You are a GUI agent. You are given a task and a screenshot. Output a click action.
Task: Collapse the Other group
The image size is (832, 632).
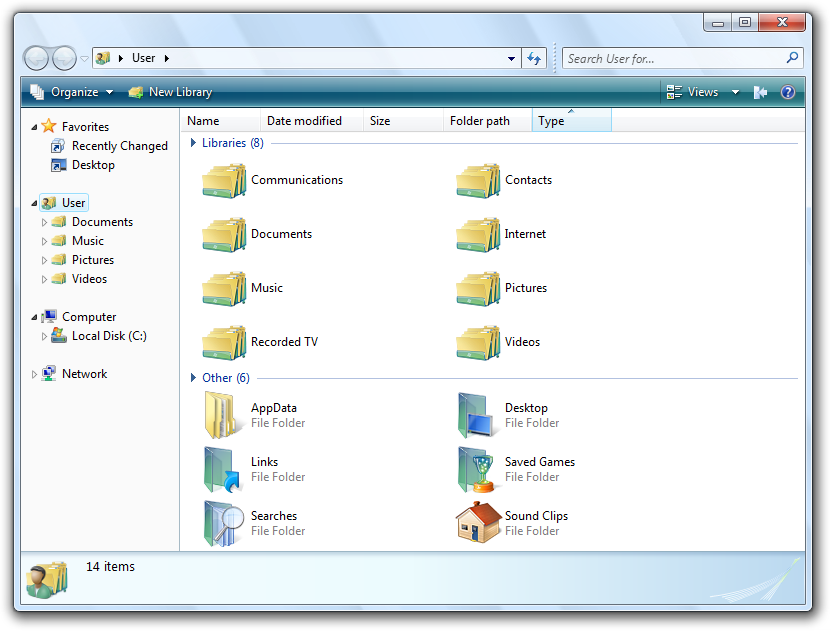pyautogui.click(x=193, y=378)
